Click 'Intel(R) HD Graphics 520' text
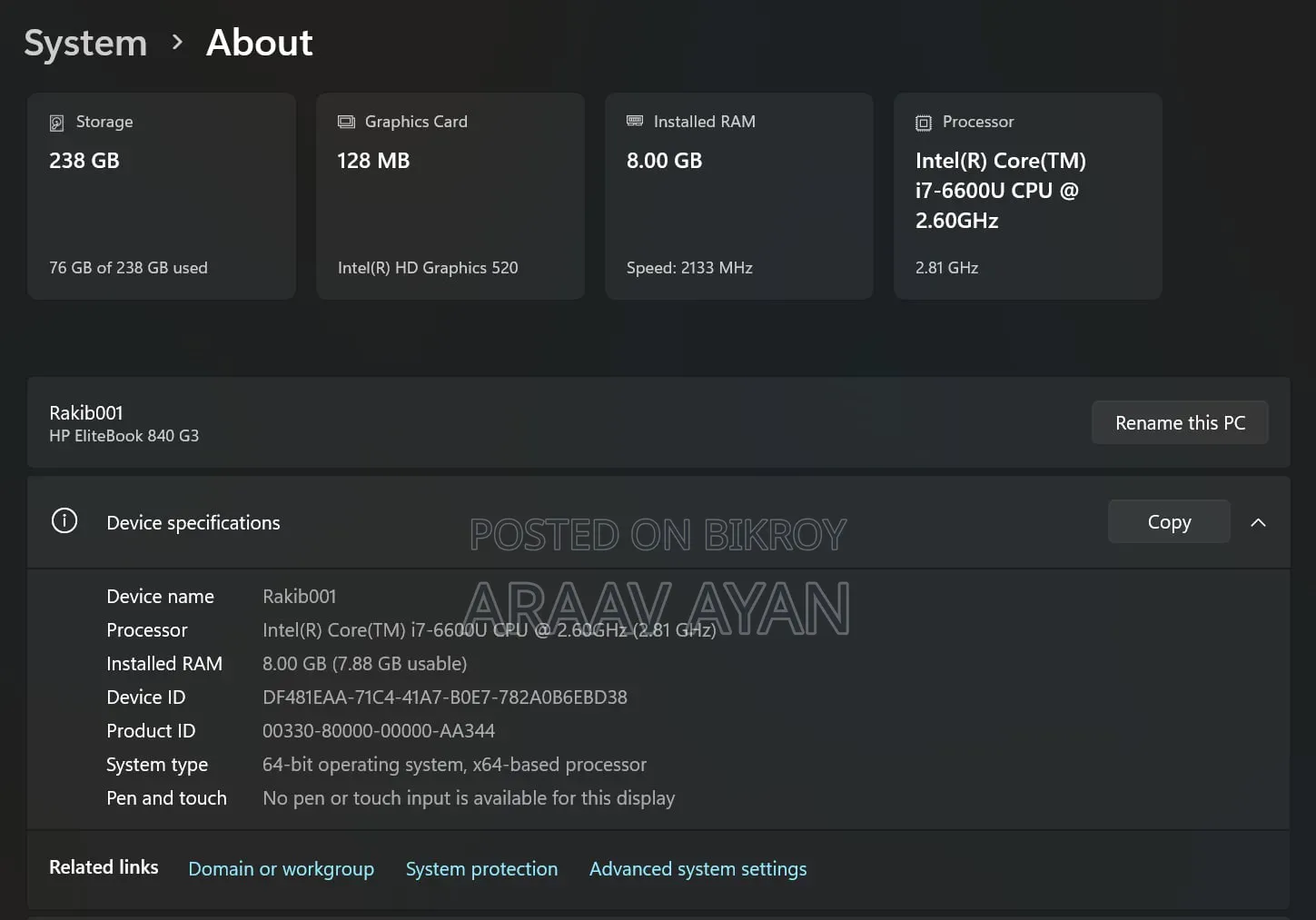 [428, 268]
